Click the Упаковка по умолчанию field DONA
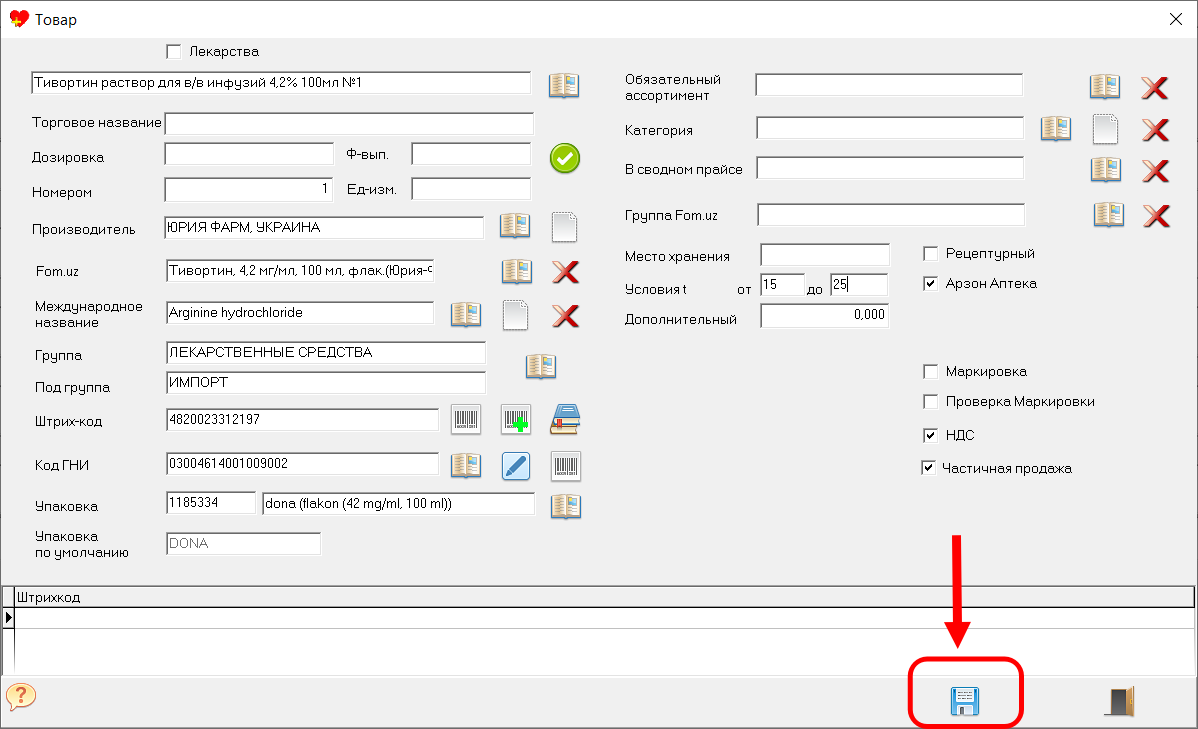 pos(244,543)
